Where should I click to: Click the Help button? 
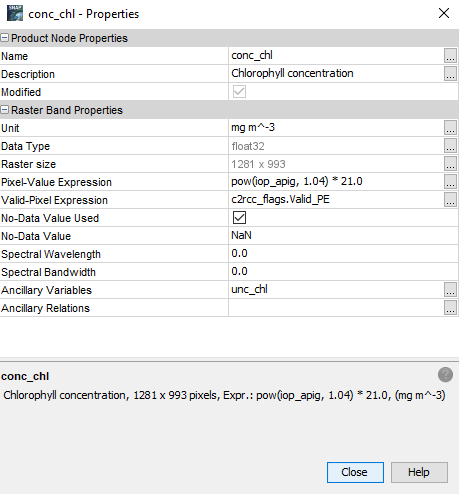click(419, 472)
